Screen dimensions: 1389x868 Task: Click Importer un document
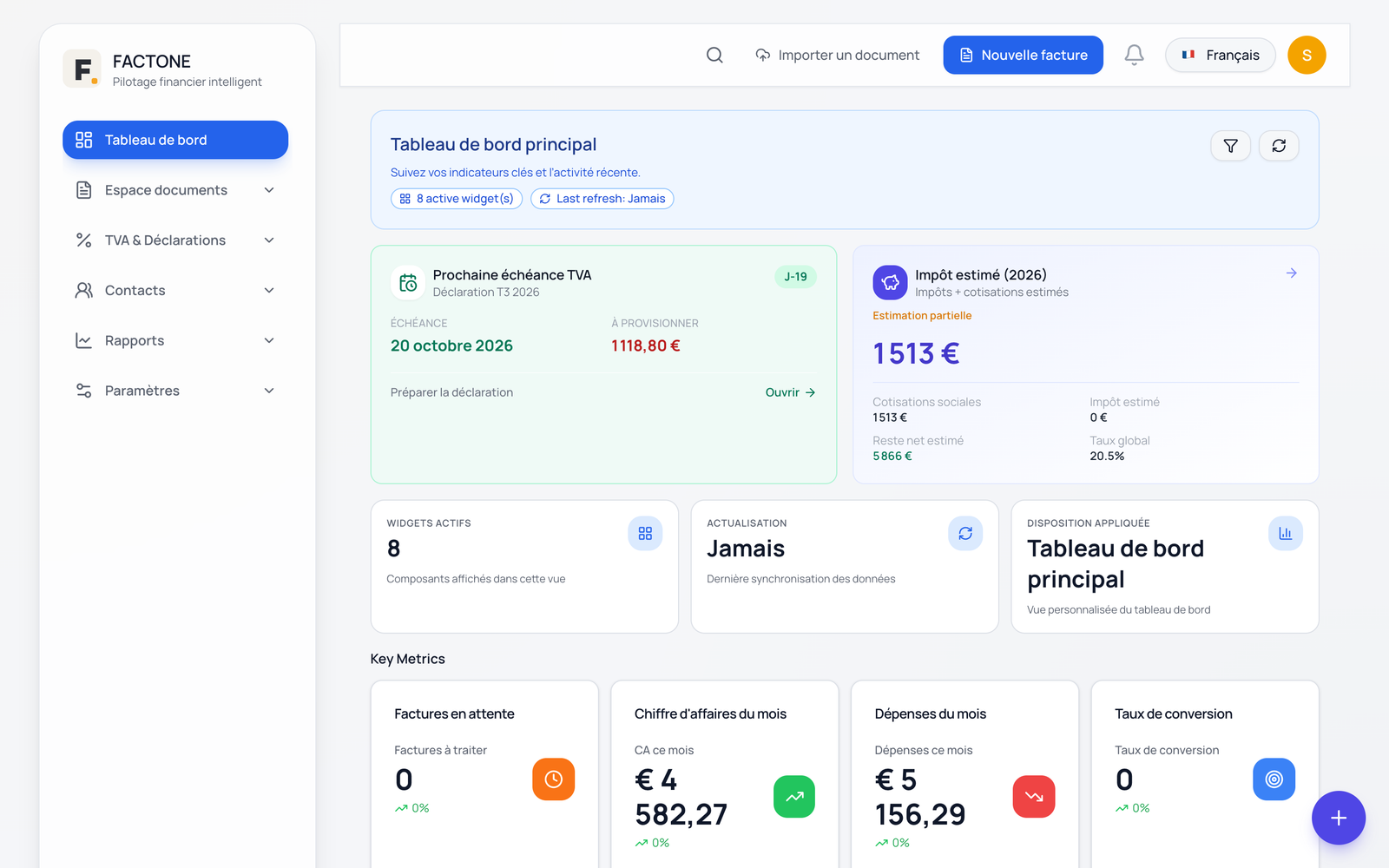[x=837, y=55]
